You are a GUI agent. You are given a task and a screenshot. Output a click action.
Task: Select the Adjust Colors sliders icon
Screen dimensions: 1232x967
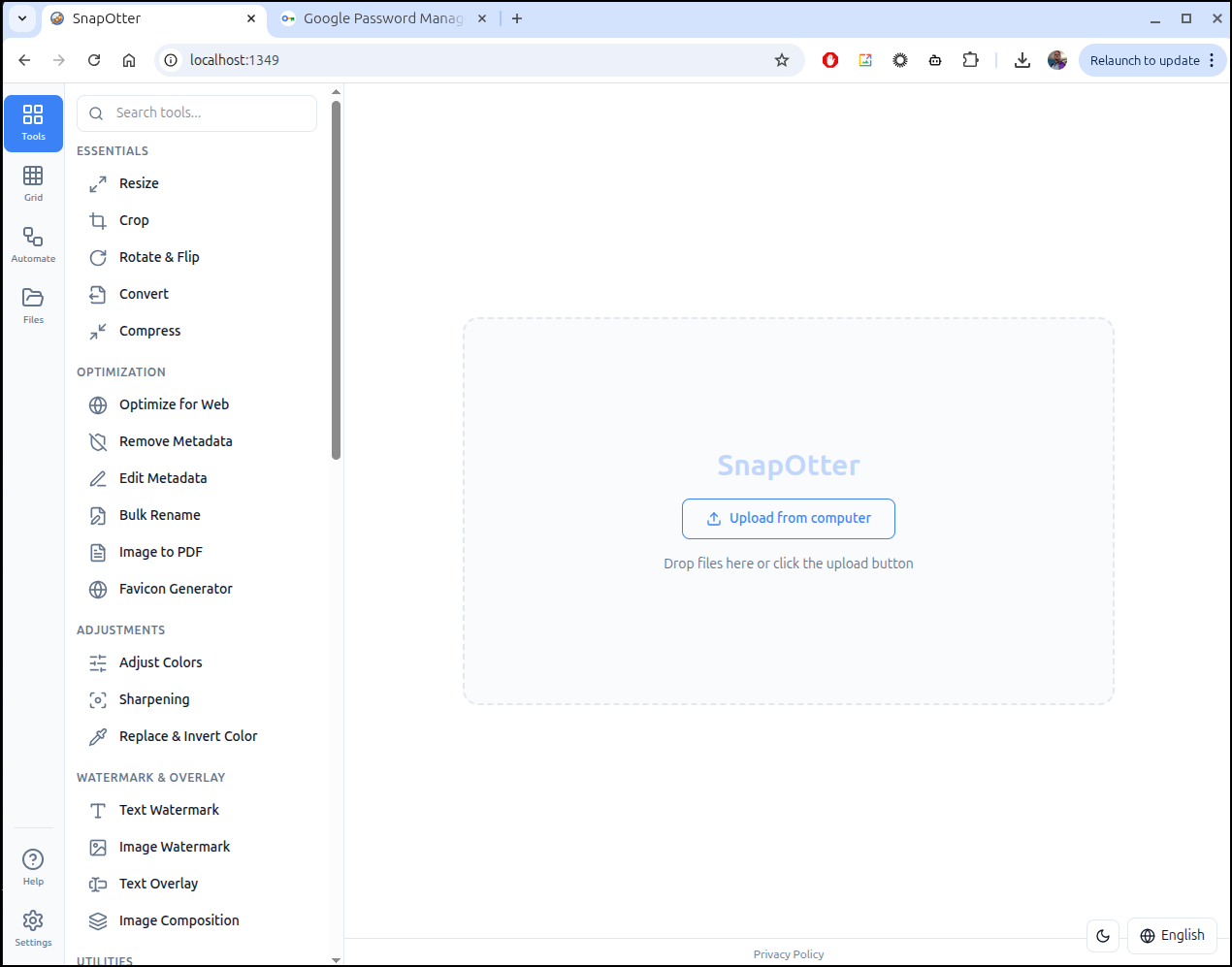coord(98,662)
